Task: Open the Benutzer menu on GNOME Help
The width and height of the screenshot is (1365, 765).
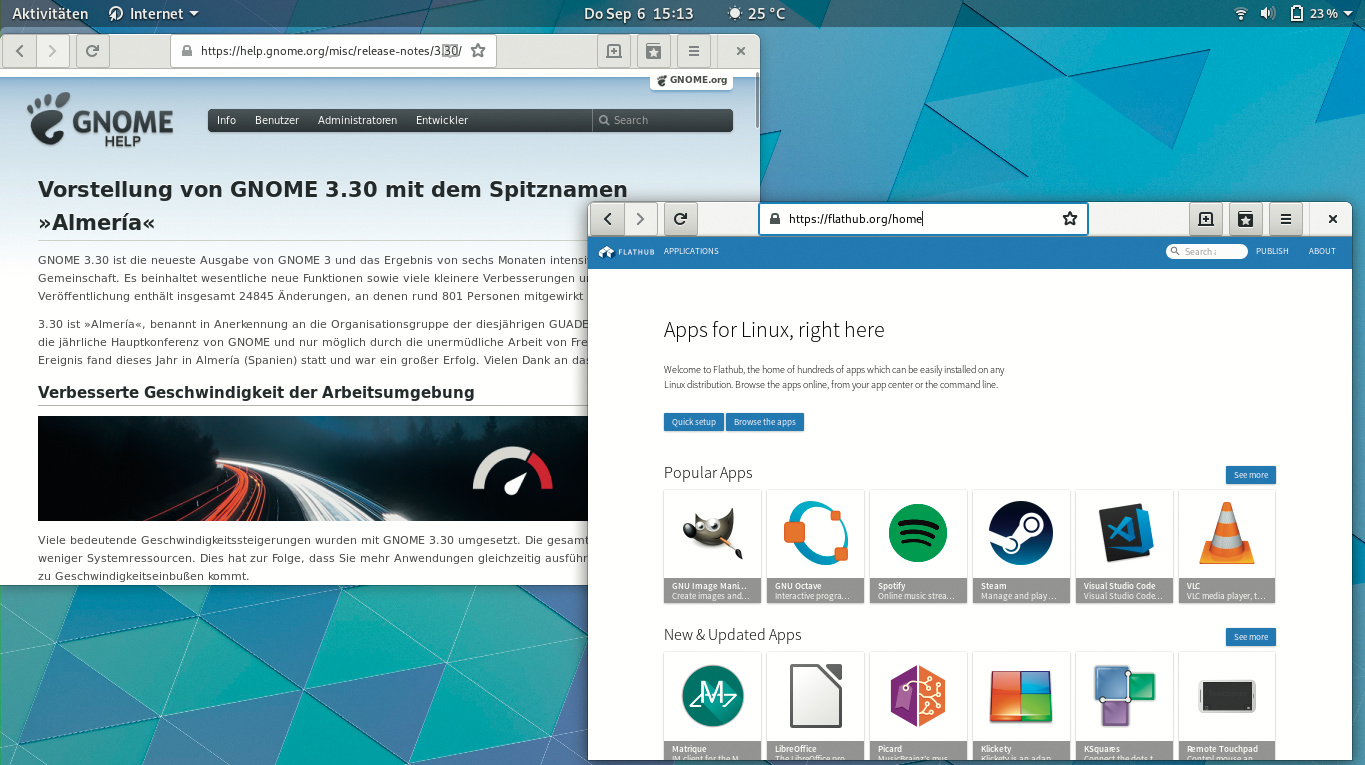Action: [x=277, y=120]
